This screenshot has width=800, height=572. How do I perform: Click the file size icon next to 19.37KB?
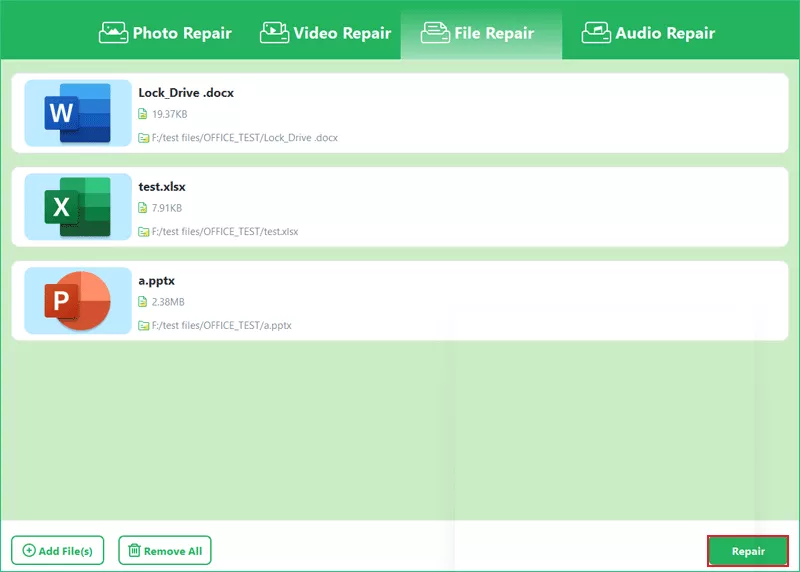click(x=143, y=114)
